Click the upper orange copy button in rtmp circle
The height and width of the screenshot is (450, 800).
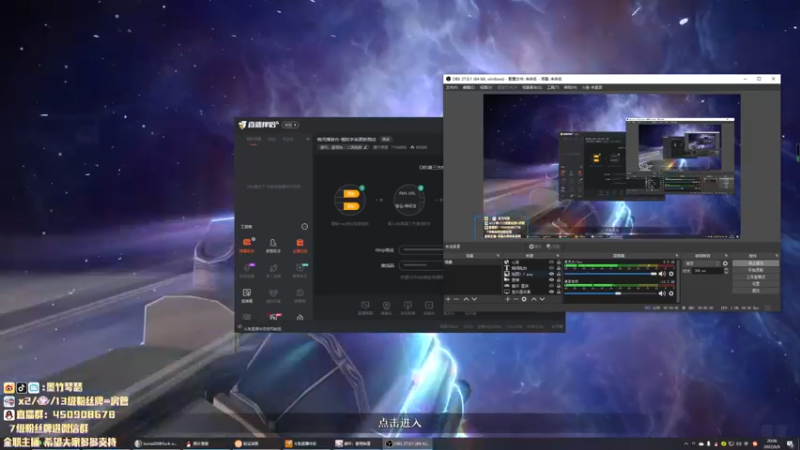tap(351, 193)
